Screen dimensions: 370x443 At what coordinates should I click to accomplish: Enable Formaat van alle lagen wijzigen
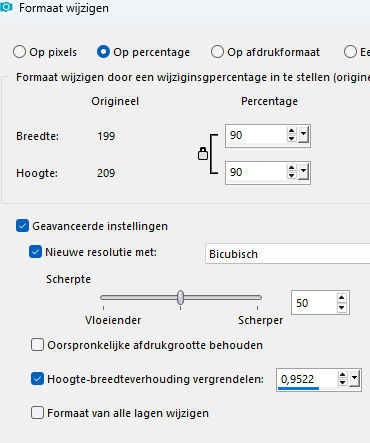[x=37, y=413]
